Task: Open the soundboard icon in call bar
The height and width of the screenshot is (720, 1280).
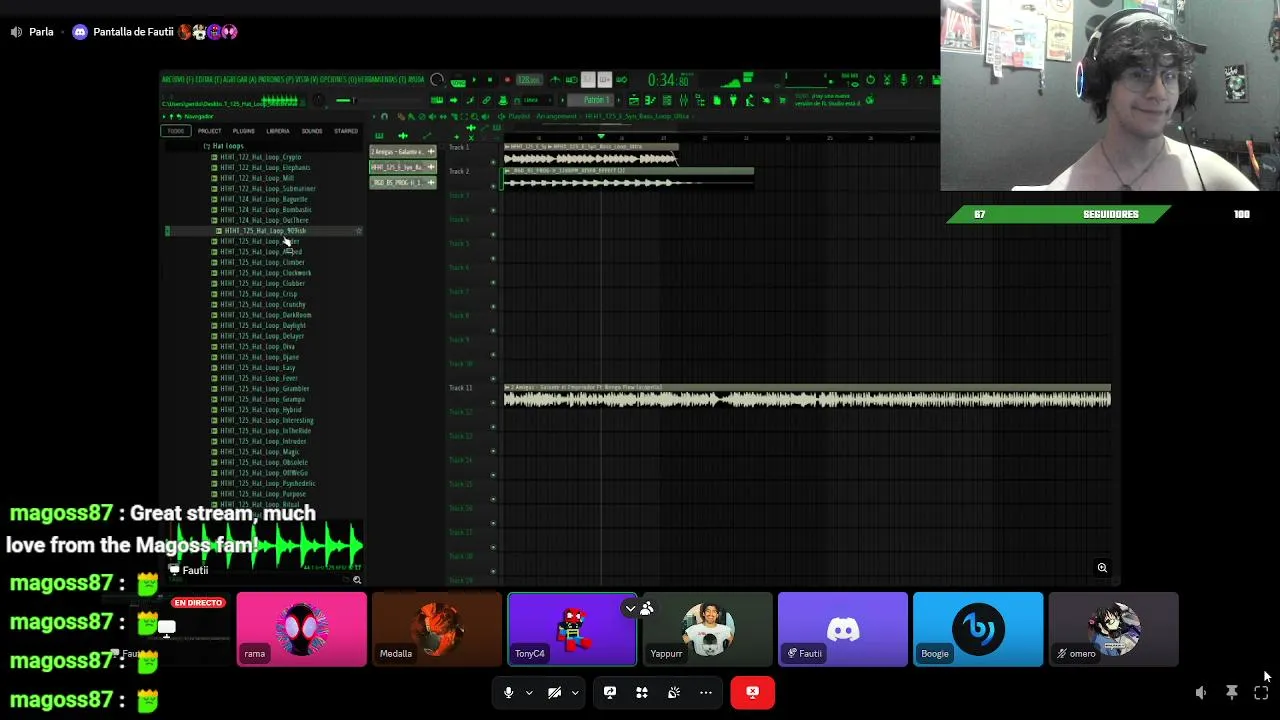Action: tap(674, 692)
